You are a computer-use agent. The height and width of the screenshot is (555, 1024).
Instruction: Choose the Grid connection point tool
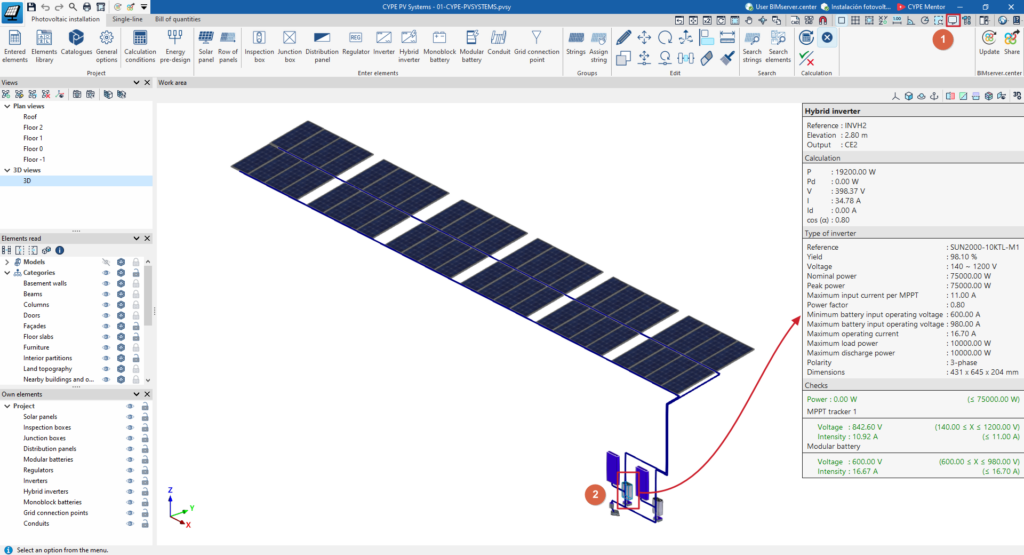pos(536,46)
